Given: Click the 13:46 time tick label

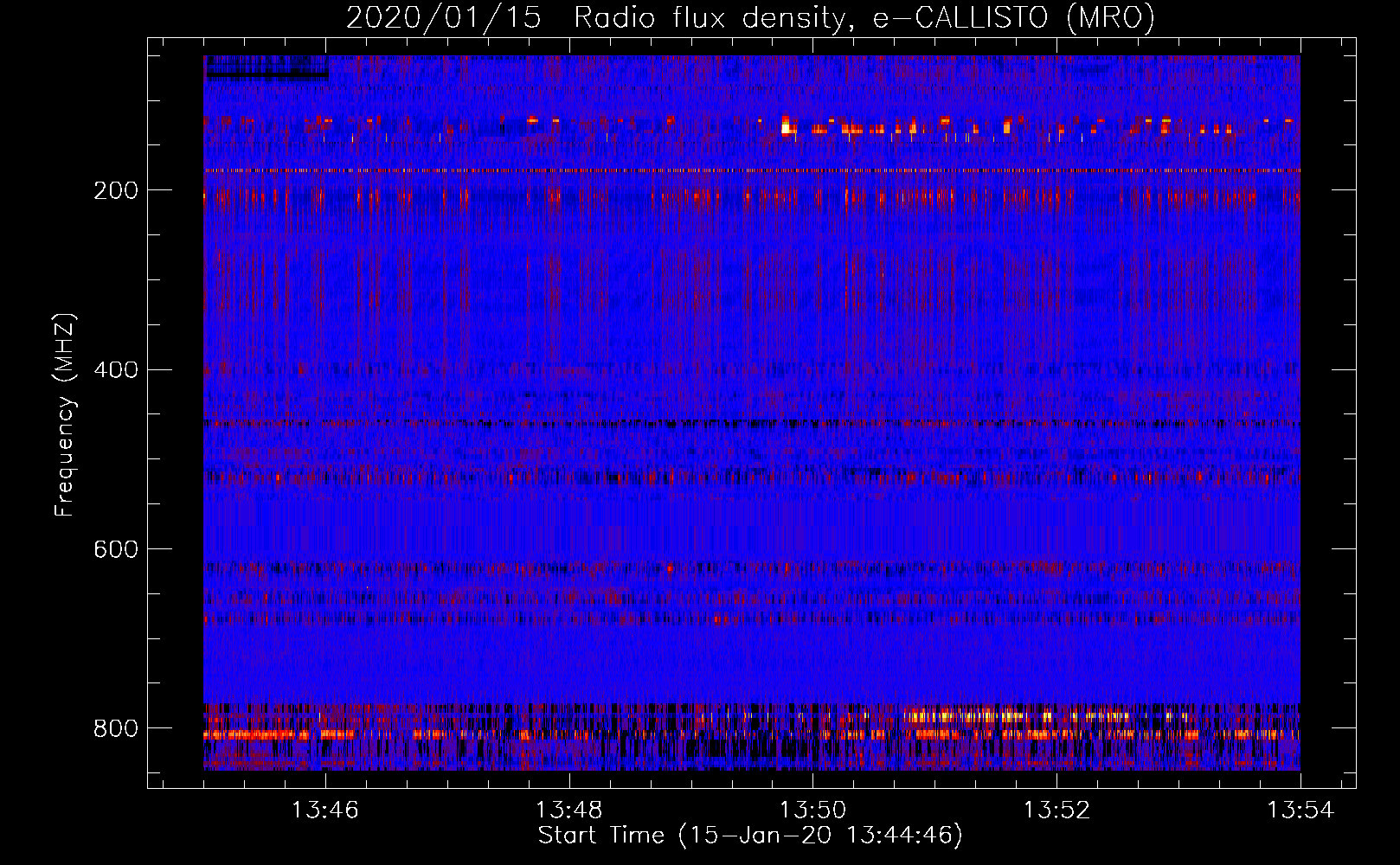Looking at the screenshot, I should (325, 811).
